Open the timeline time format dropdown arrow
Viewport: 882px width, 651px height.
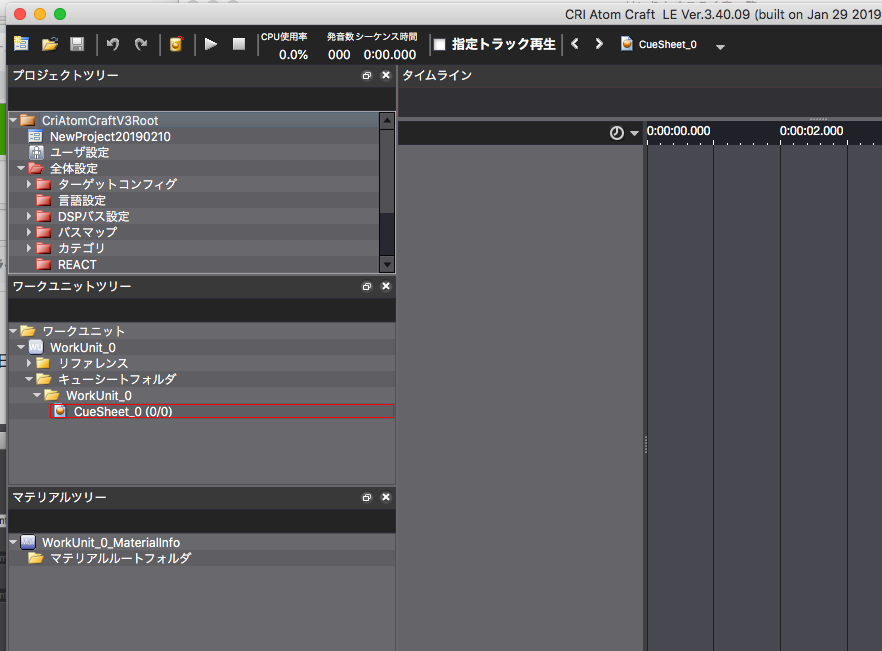coord(634,134)
